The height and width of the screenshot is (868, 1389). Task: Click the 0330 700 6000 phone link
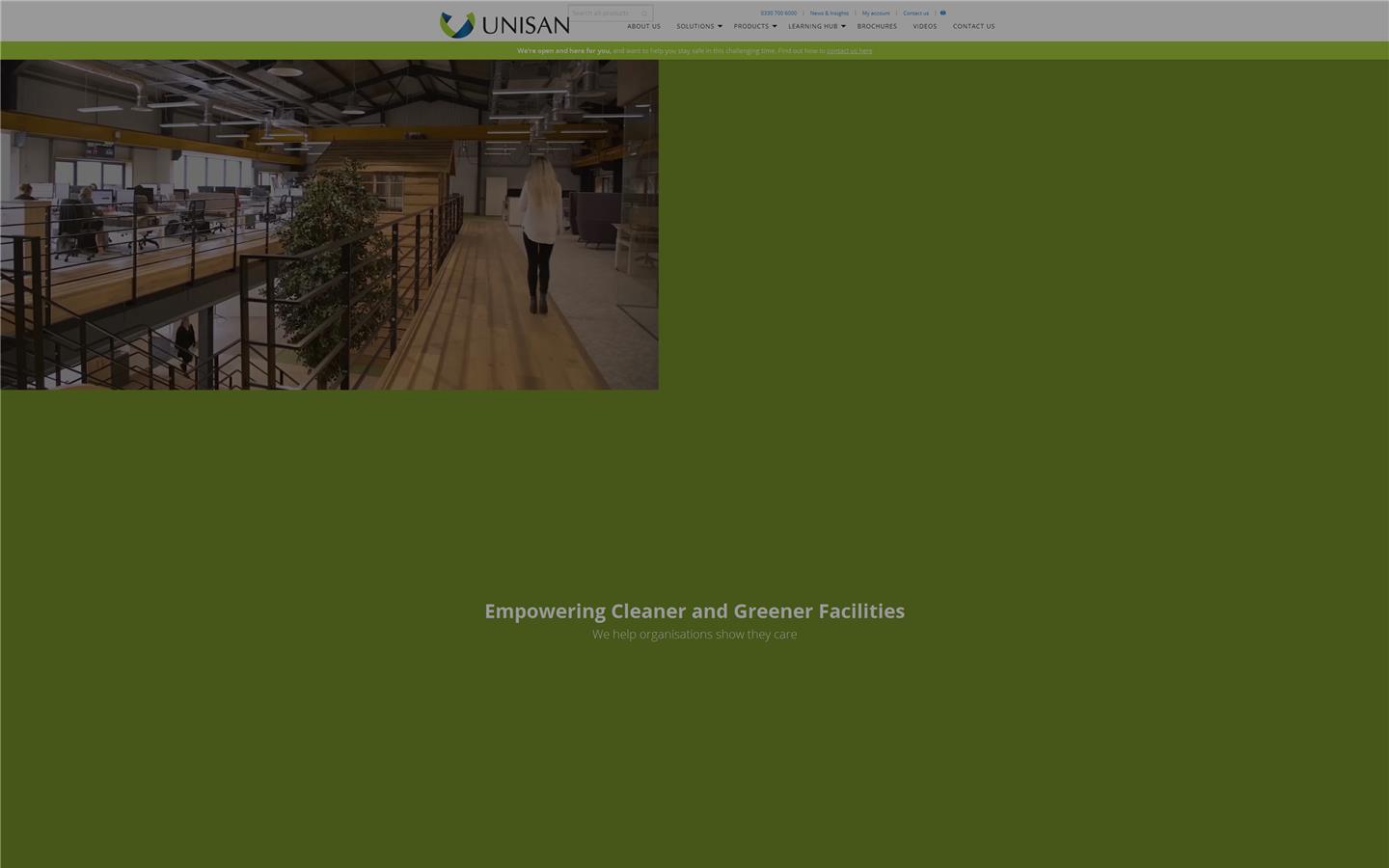point(778,14)
